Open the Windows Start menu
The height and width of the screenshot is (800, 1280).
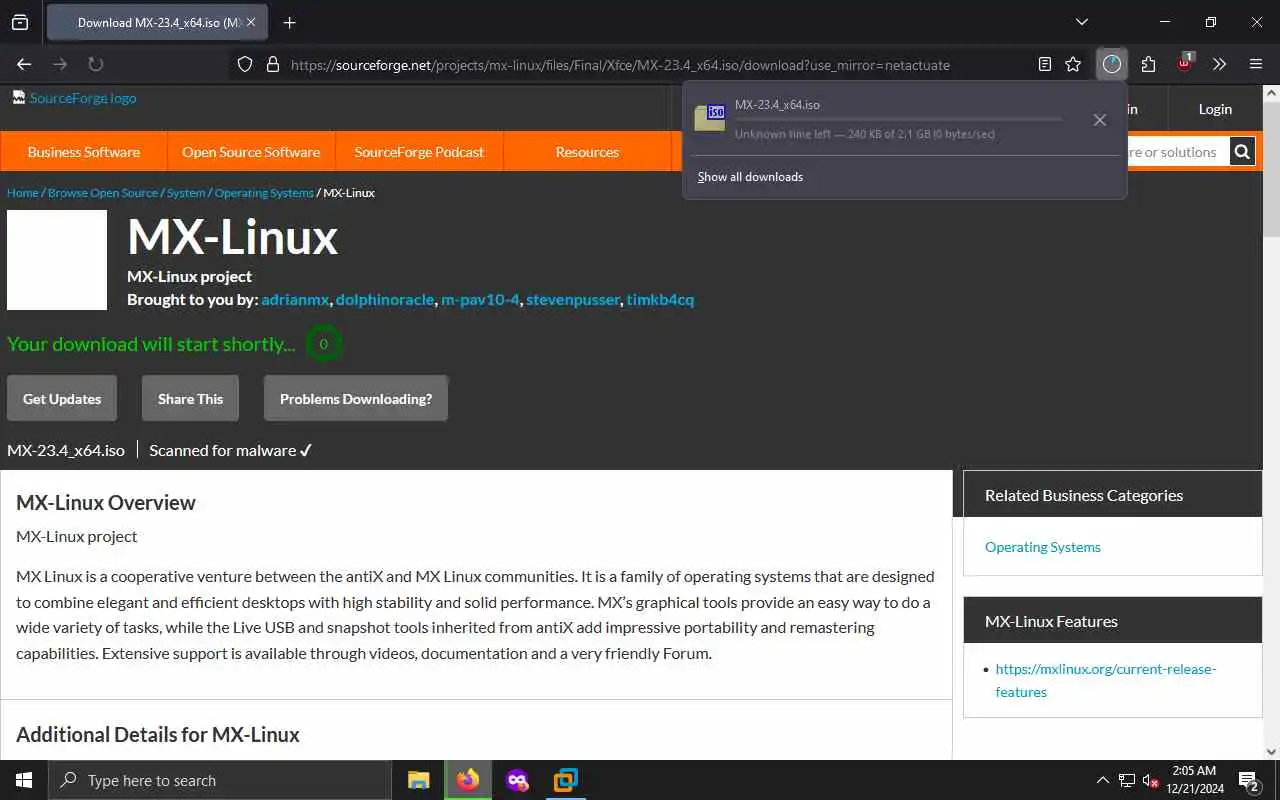click(x=24, y=780)
